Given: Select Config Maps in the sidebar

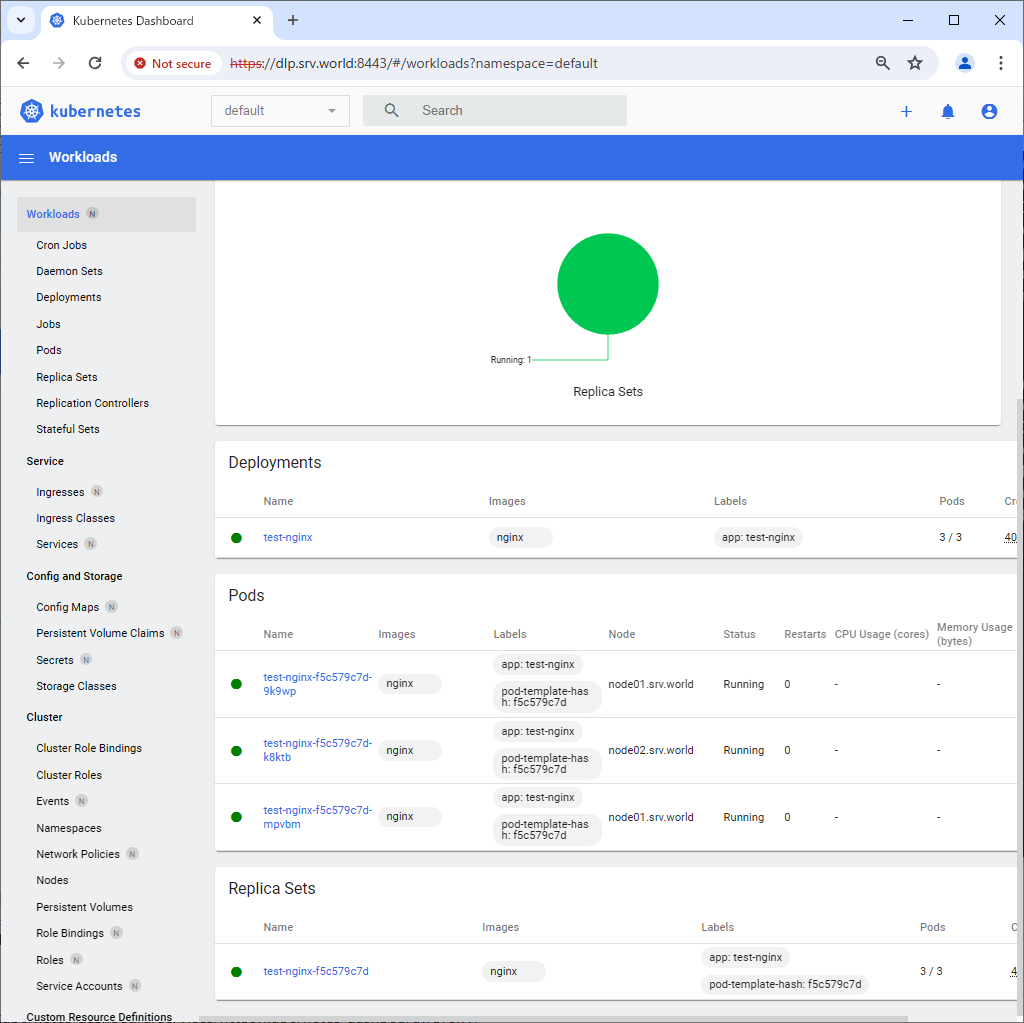Looking at the screenshot, I should pos(67,607).
